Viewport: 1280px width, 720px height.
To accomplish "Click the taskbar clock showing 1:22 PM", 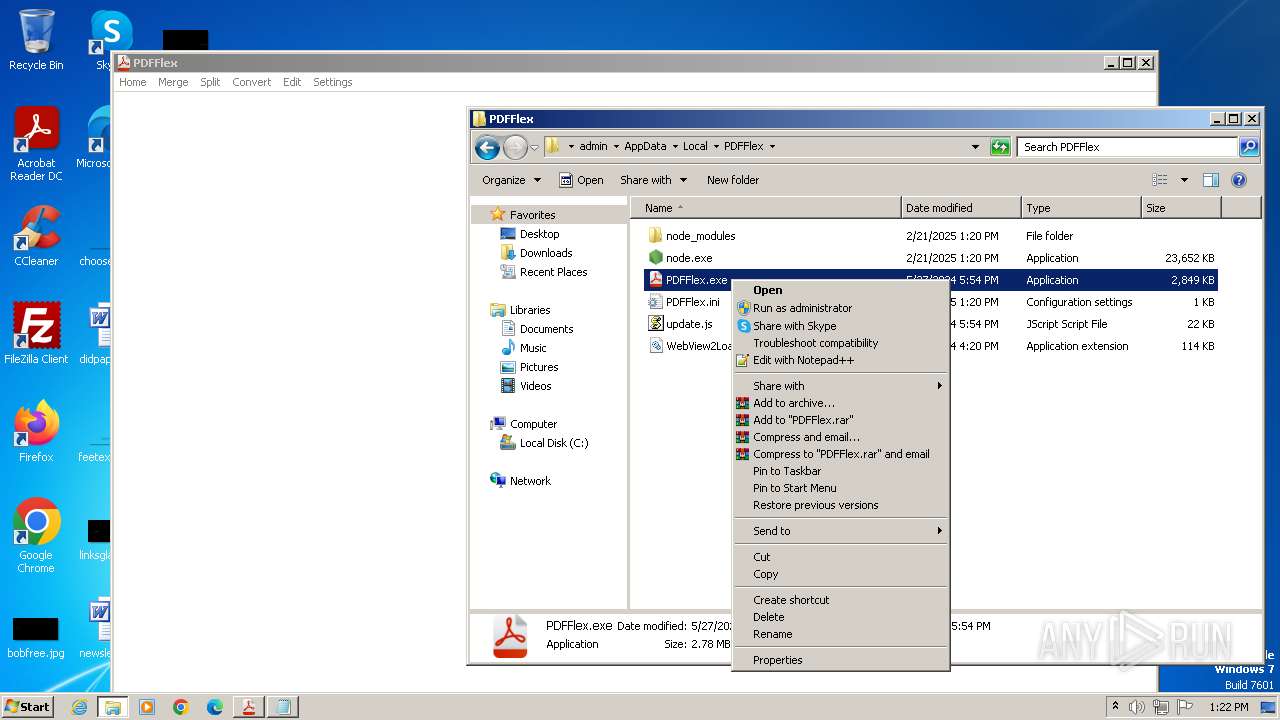I will coord(1228,707).
